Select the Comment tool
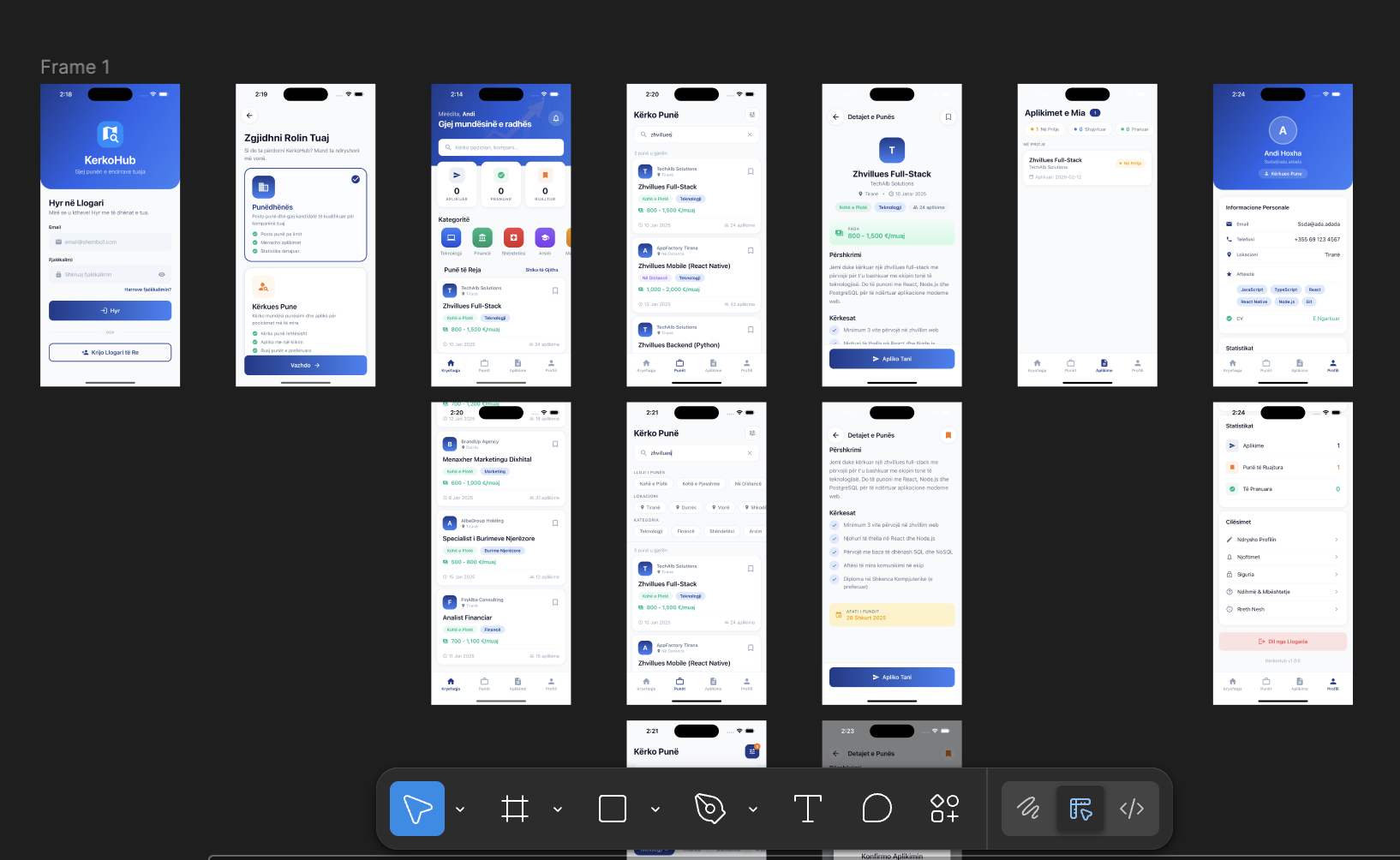 [876, 809]
